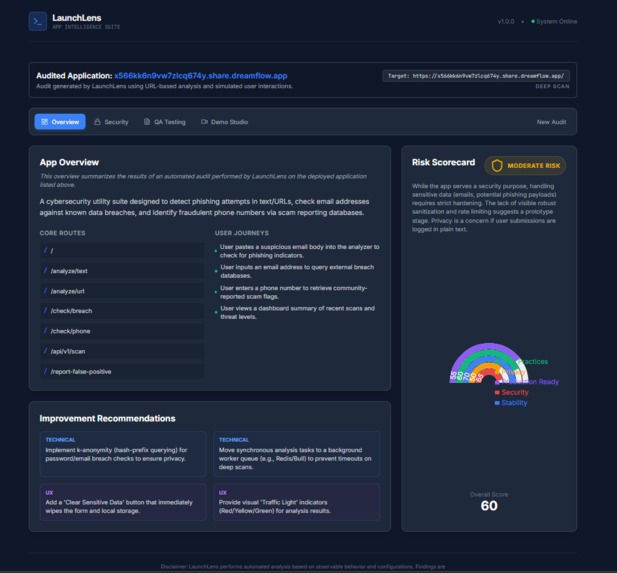Click the Moderate Risk shield icon
The width and height of the screenshot is (617, 573).
tap(497, 166)
